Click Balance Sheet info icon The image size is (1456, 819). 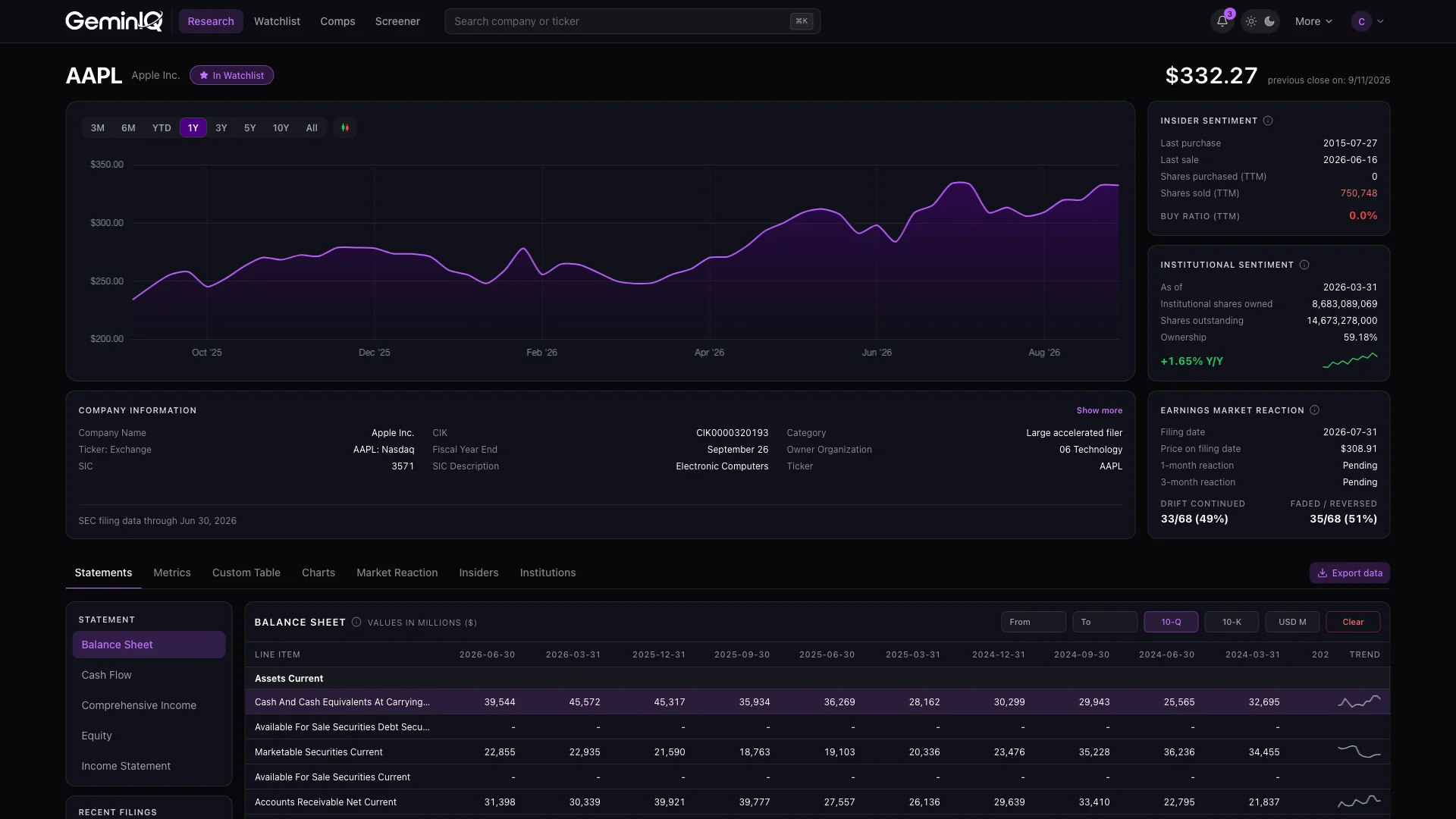point(356,622)
